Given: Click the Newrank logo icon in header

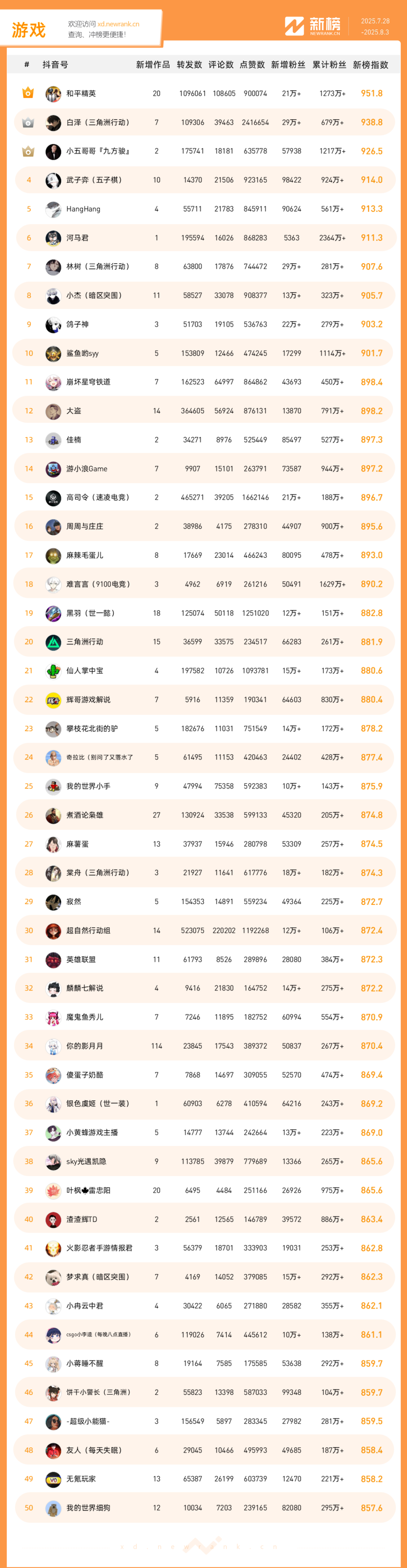Looking at the screenshot, I should coord(294,26).
